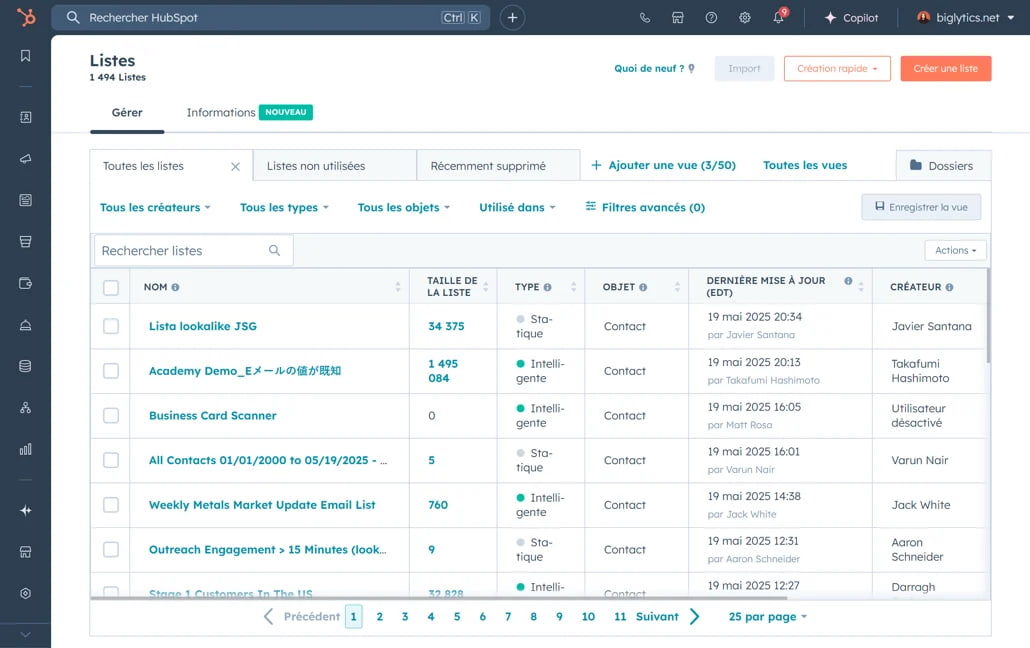Image resolution: width=1030 pixels, height=648 pixels.
Task: Open the bar chart reporting icon
Action: pos(26,450)
